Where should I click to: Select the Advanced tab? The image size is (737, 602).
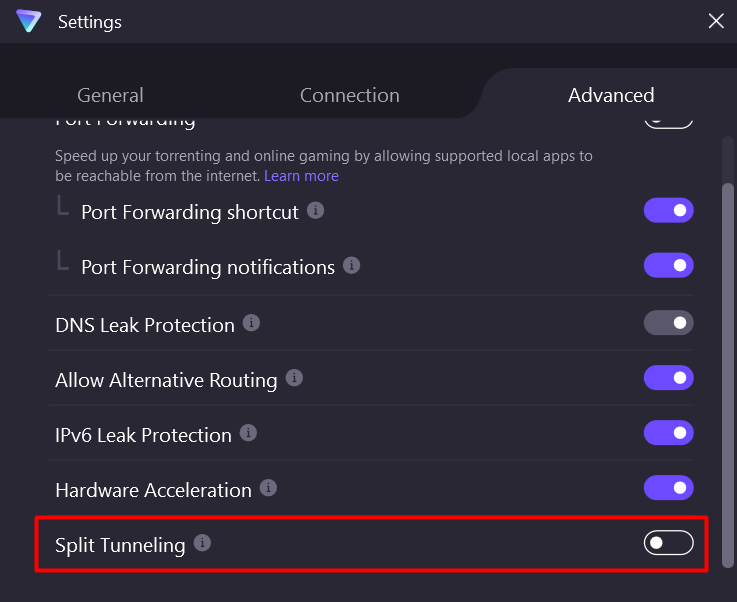[x=611, y=95]
